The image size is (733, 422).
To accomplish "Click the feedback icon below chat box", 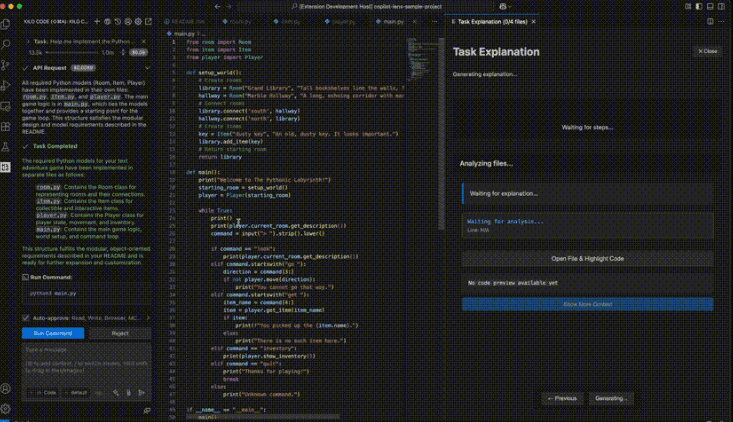I will [147, 410].
